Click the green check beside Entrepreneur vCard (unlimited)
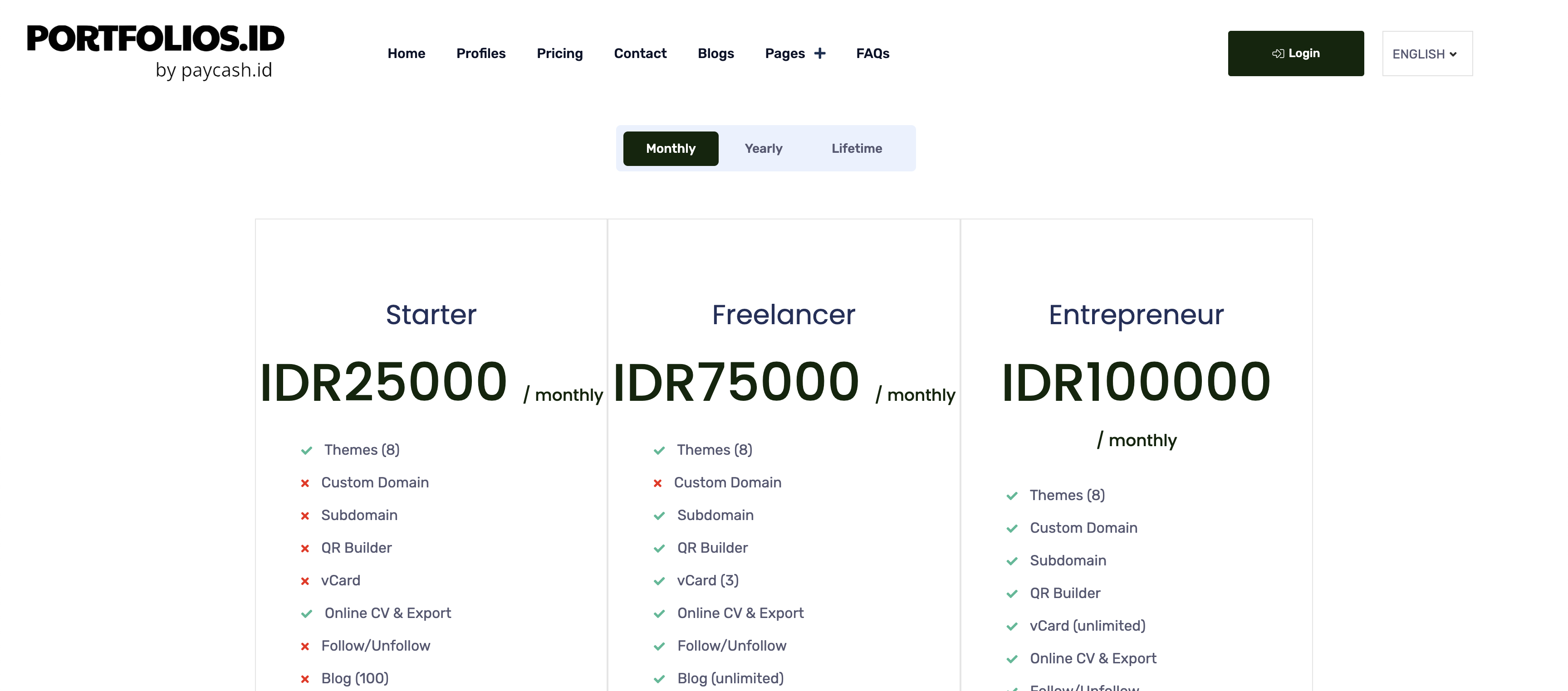Viewport: 1568px width, 691px height. (1012, 626)
